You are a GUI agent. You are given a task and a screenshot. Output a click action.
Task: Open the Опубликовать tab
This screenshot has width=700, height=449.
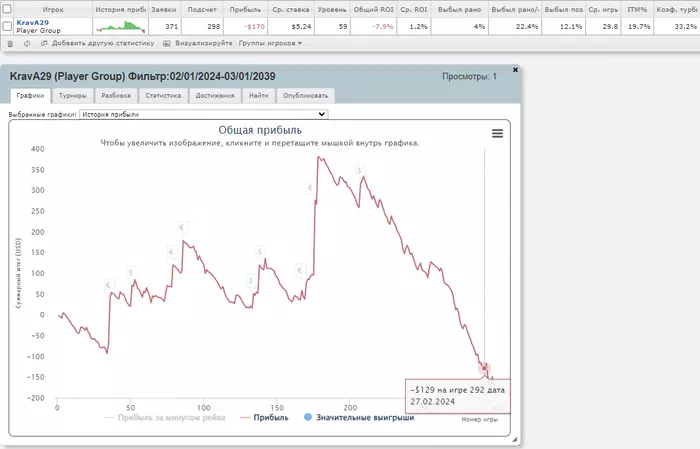[x=305, y=96]
